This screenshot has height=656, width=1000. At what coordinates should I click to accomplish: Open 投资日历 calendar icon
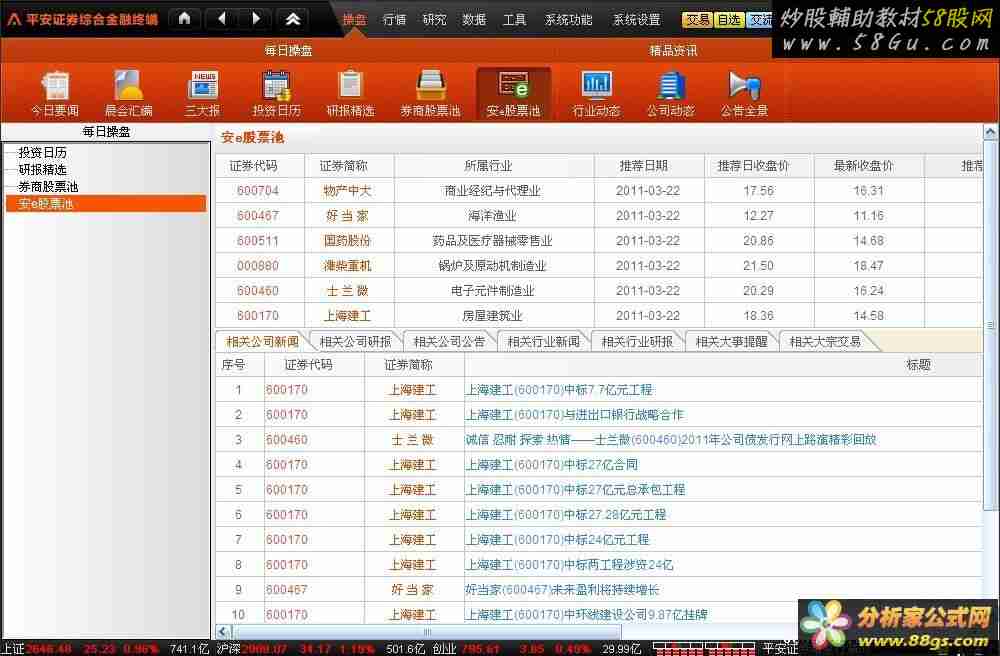pos(276,94)
